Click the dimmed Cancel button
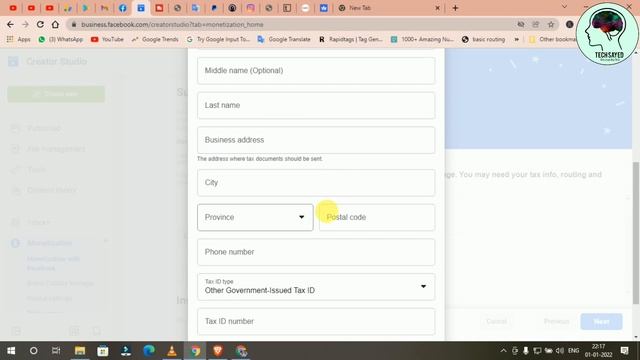Viewport: 640px width, 360px height. [496, 322]
